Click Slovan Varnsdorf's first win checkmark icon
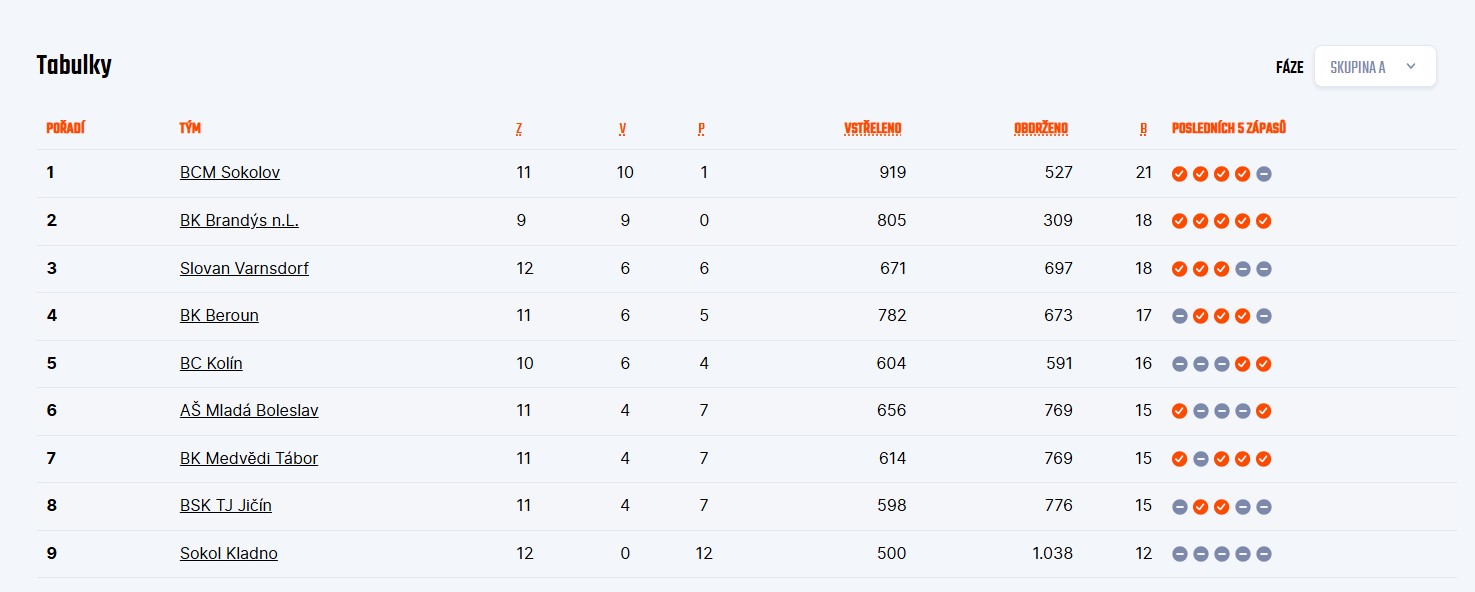Screen dimensions: 1475x592 tap(1180, 269)
